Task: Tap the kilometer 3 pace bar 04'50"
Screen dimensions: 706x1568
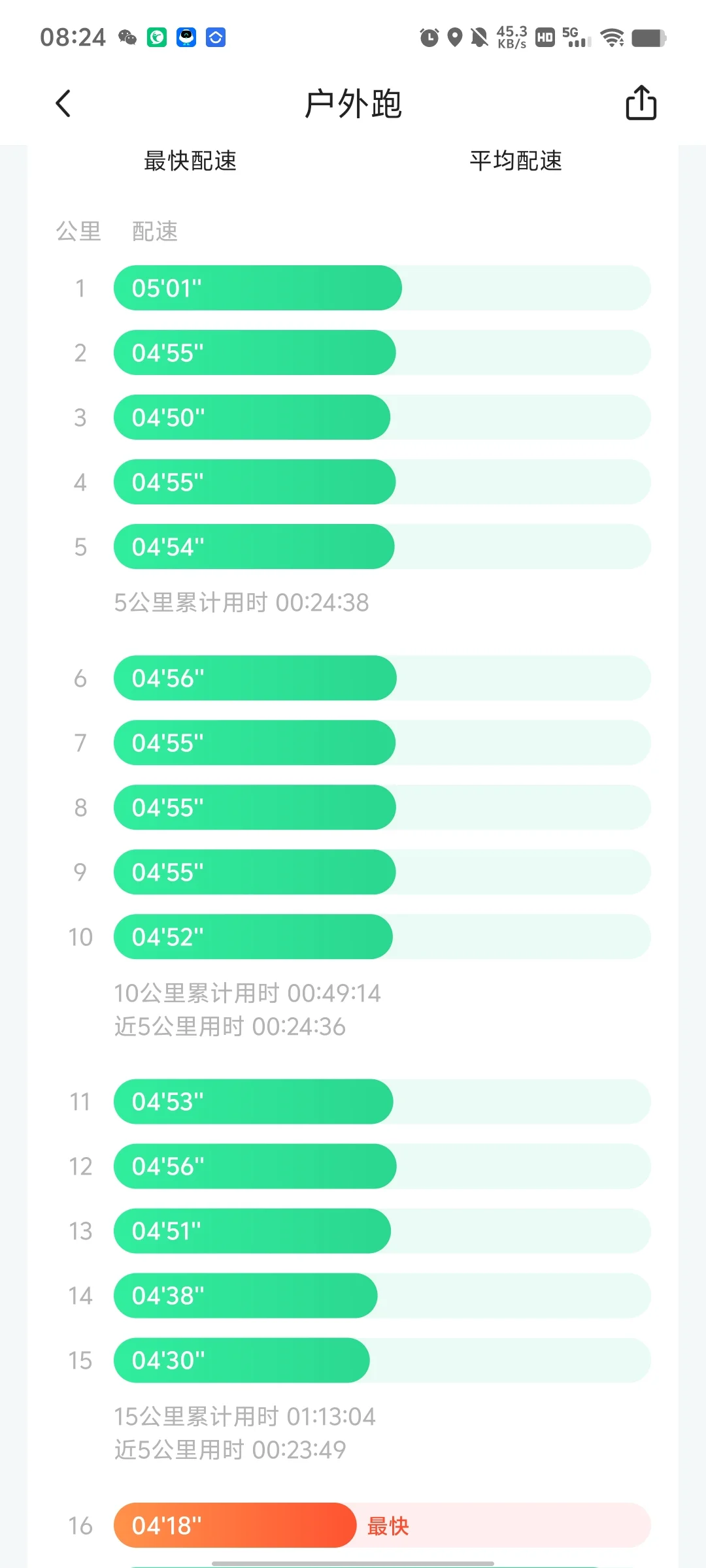Action: point(252,417)
